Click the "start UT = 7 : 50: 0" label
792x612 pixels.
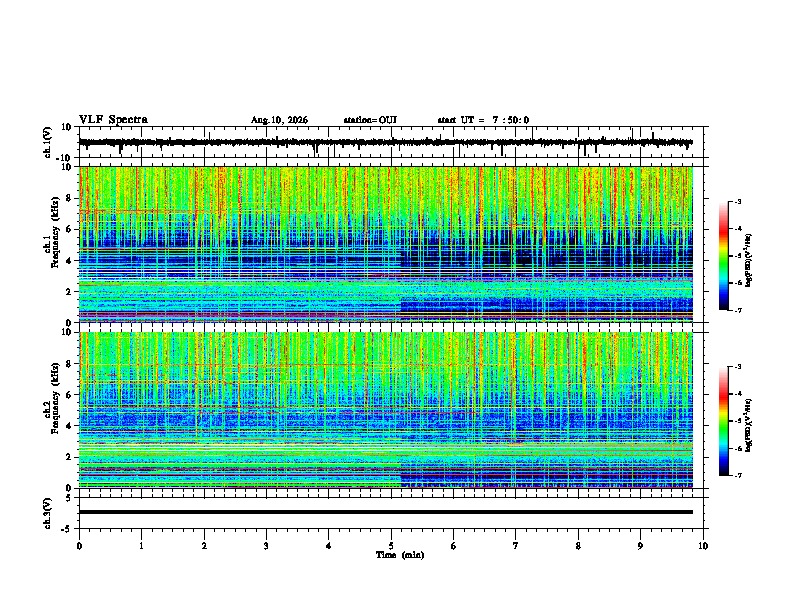(x=483, y=120)
